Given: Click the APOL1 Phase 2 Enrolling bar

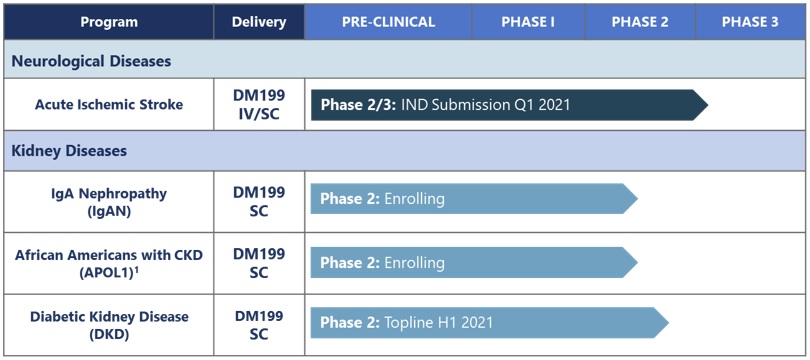Looking at the screenshot, I should (x=474, y=262).
